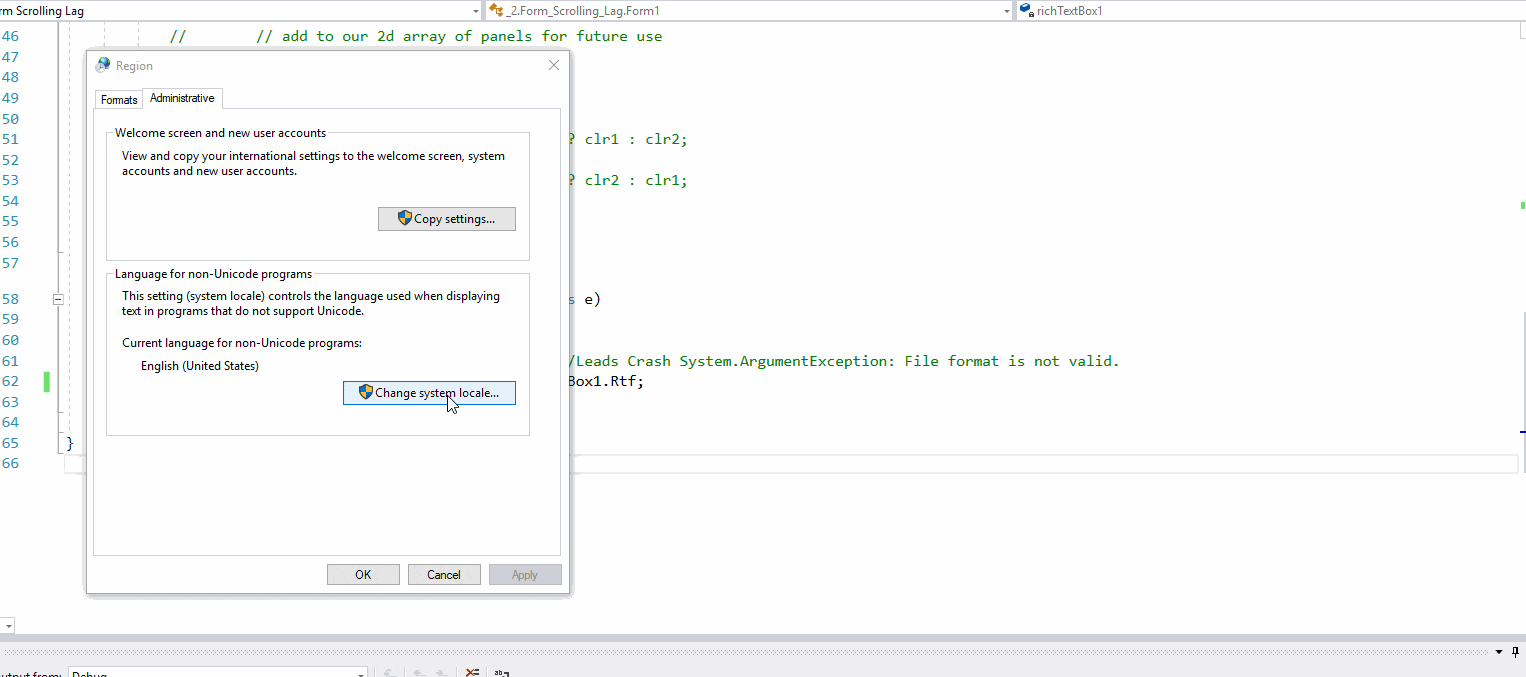
Task: Open the Debug output source dropdown
Action: pyautogui.click(x=360, y=674)
